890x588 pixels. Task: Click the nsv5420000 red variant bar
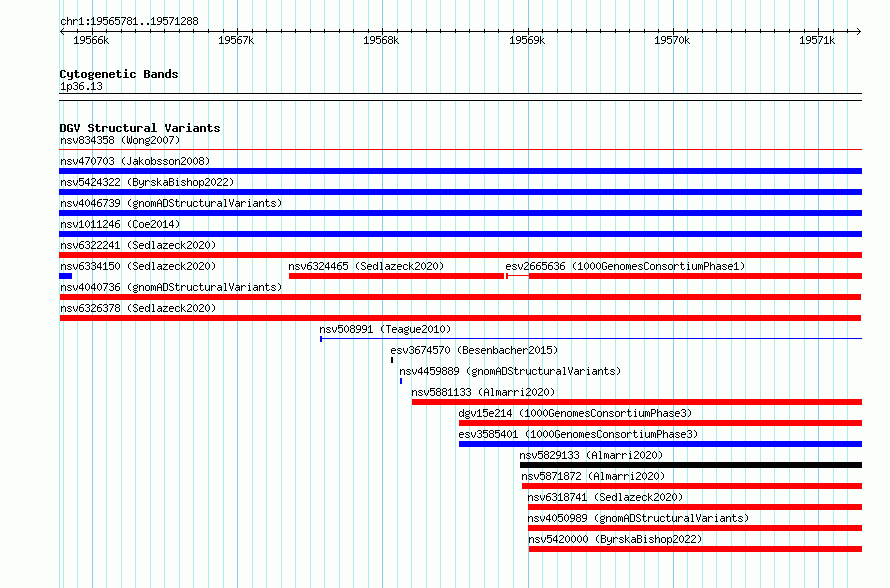click(x=695, y=549)
